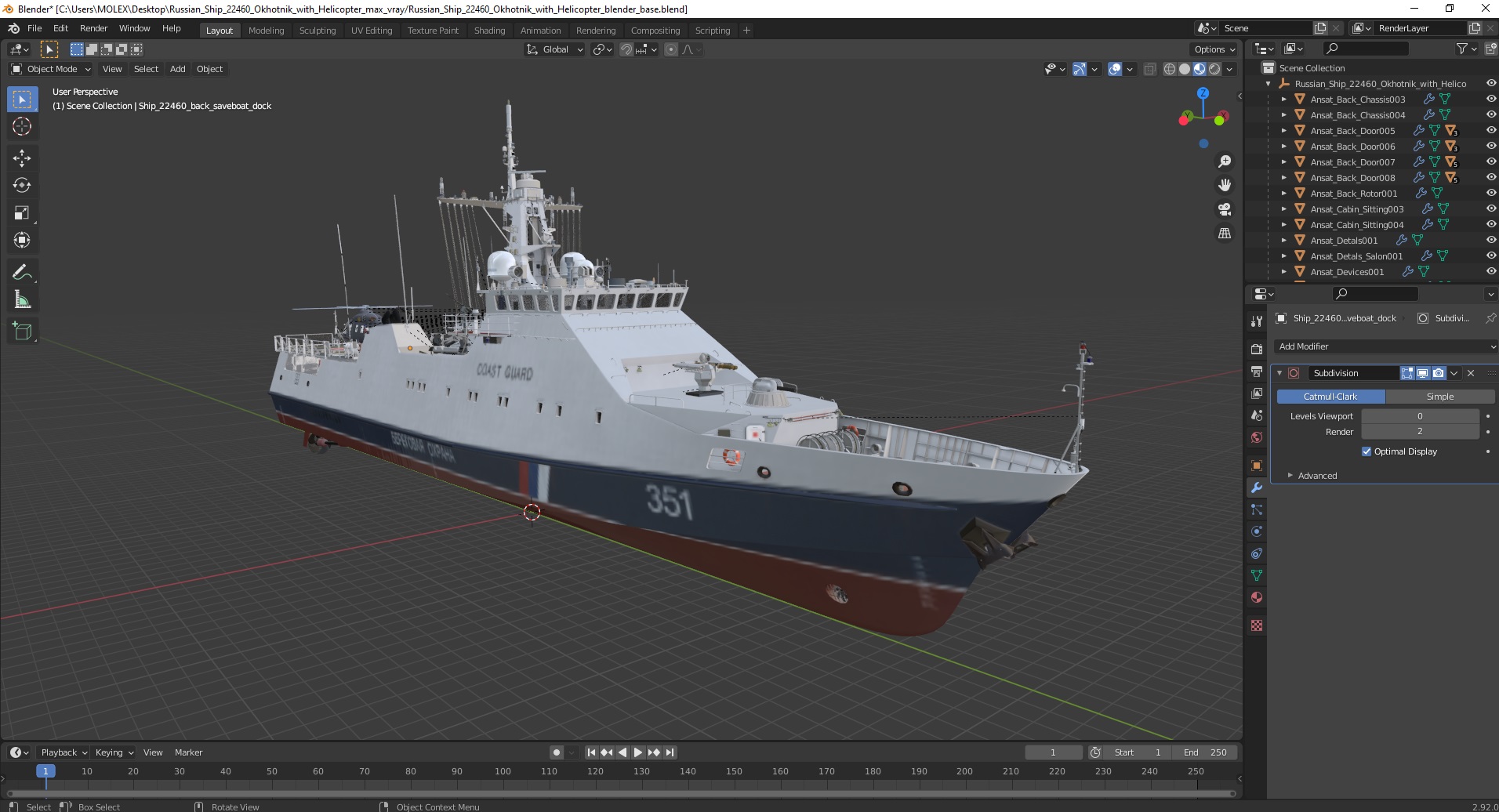1499x812 pixels.
Task: Open Global transform orientation dropdown
Action: (x=554, y=49)
